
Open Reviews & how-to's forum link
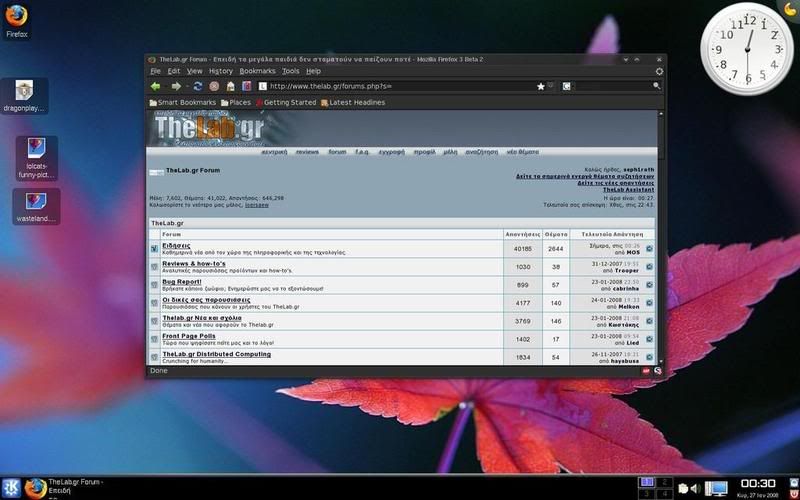click(194, 264)
